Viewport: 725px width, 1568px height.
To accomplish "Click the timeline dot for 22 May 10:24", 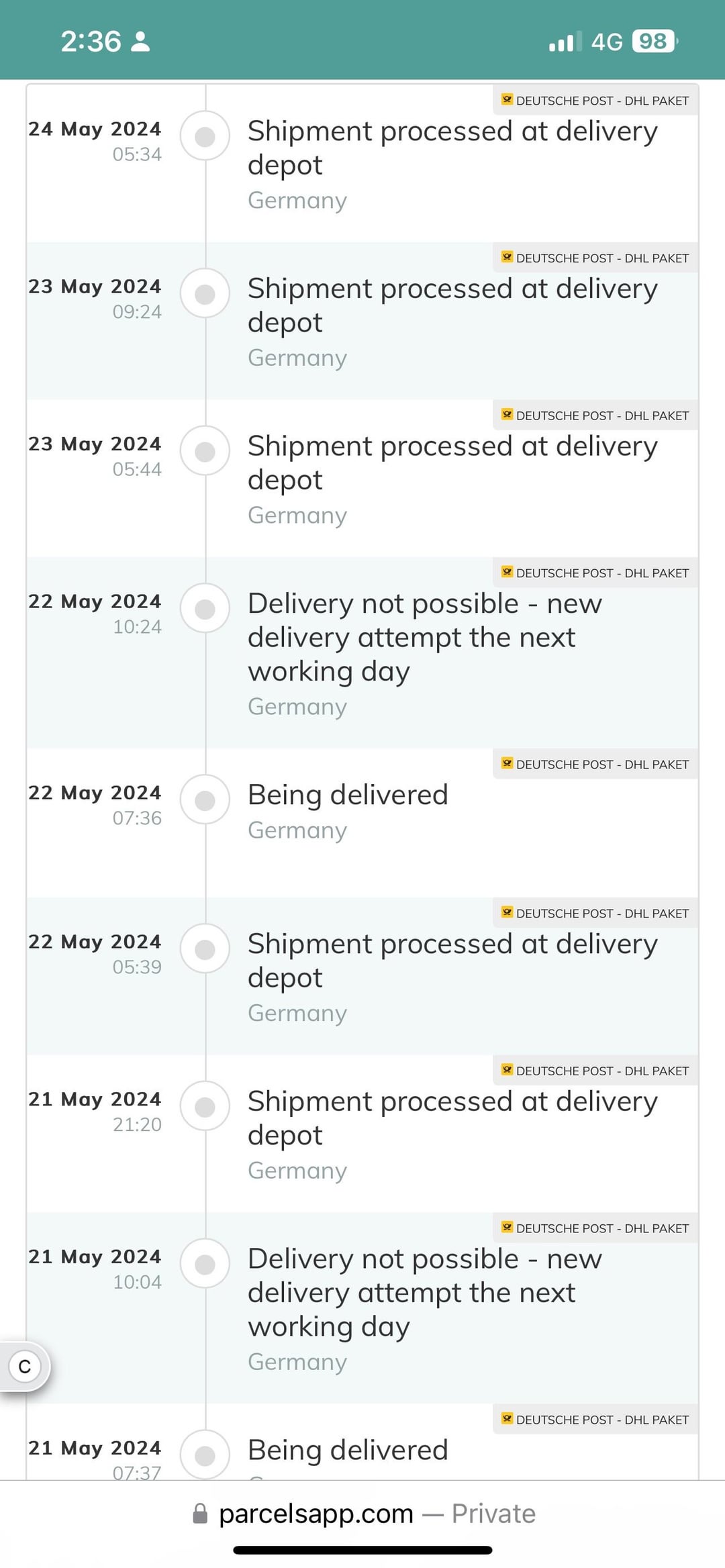I will [x=205, y=609].
